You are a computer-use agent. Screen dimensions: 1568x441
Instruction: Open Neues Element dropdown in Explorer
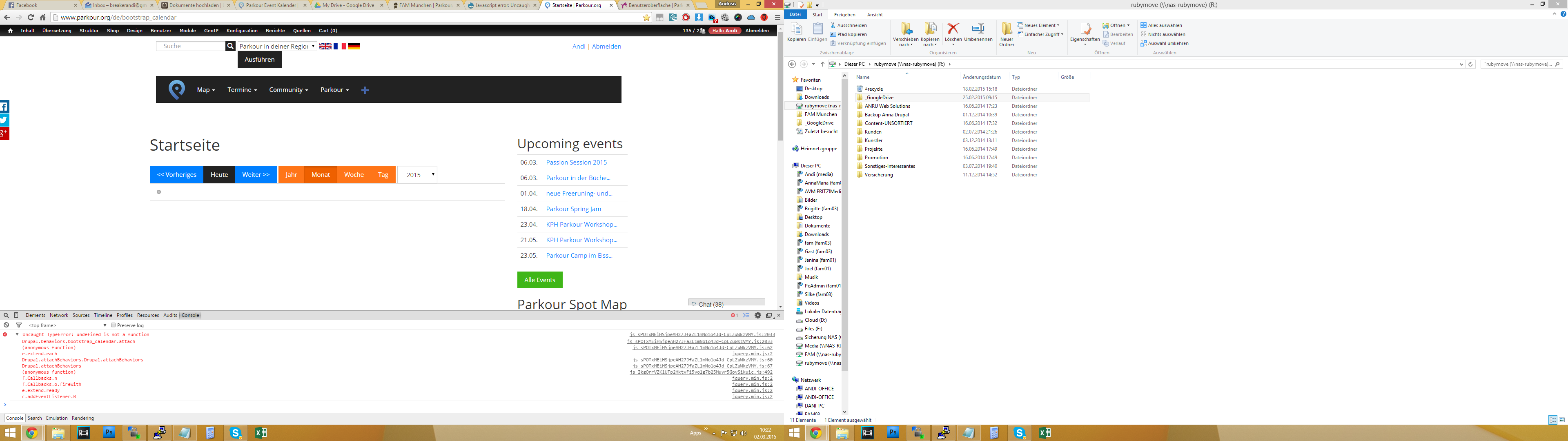pos(1038,26)
